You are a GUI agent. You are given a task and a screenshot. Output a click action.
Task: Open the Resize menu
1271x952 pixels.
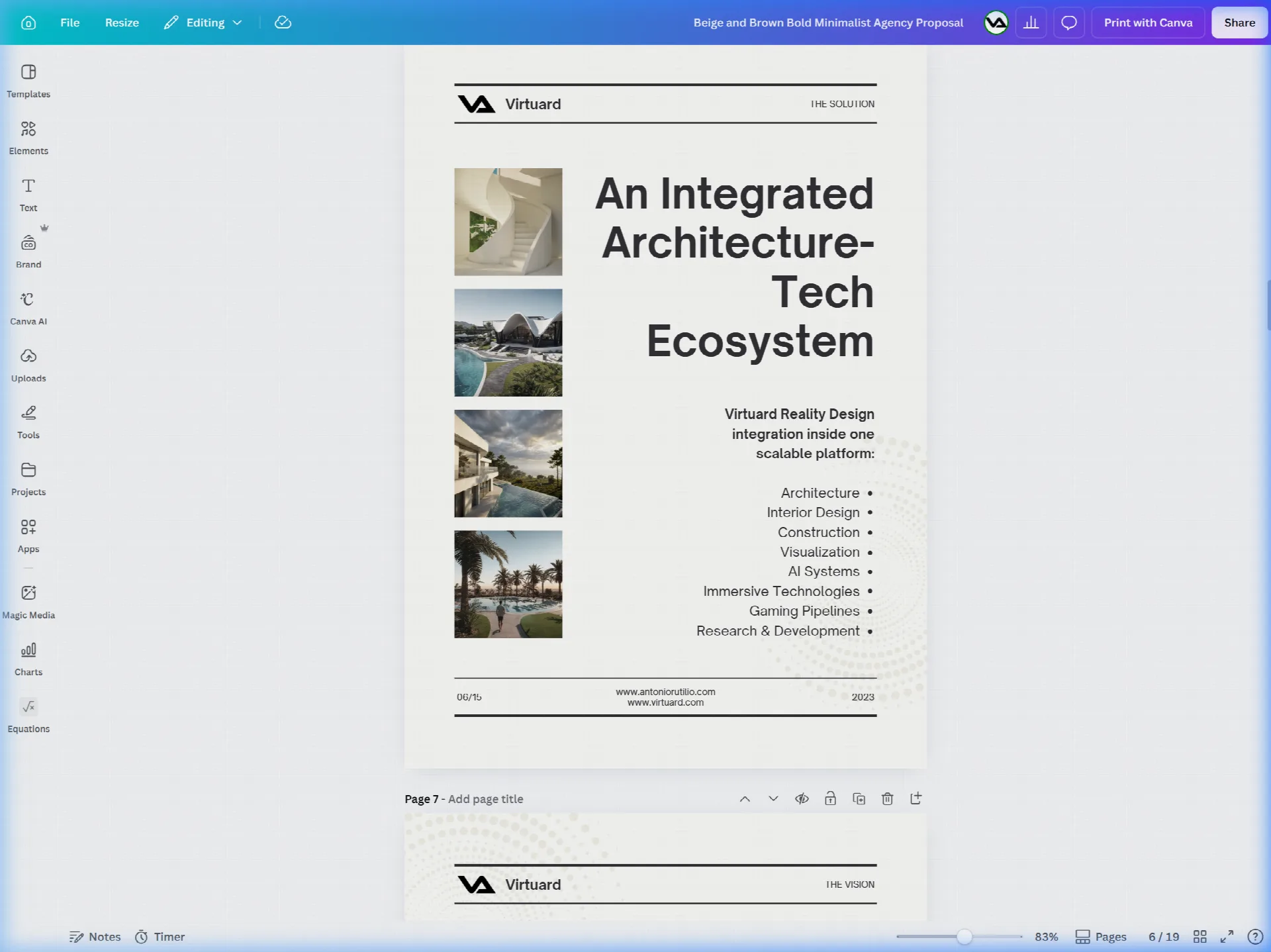[122, 23]
